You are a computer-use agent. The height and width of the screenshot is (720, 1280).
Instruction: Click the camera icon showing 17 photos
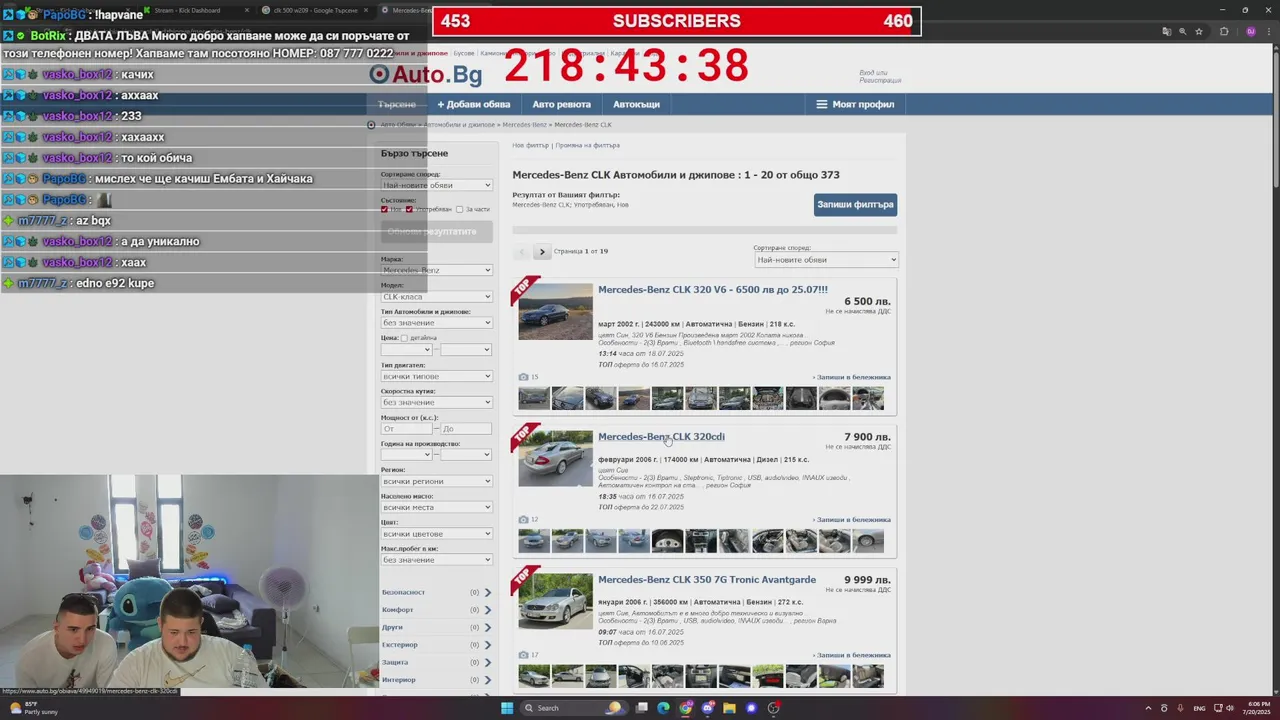pos(523,655)
